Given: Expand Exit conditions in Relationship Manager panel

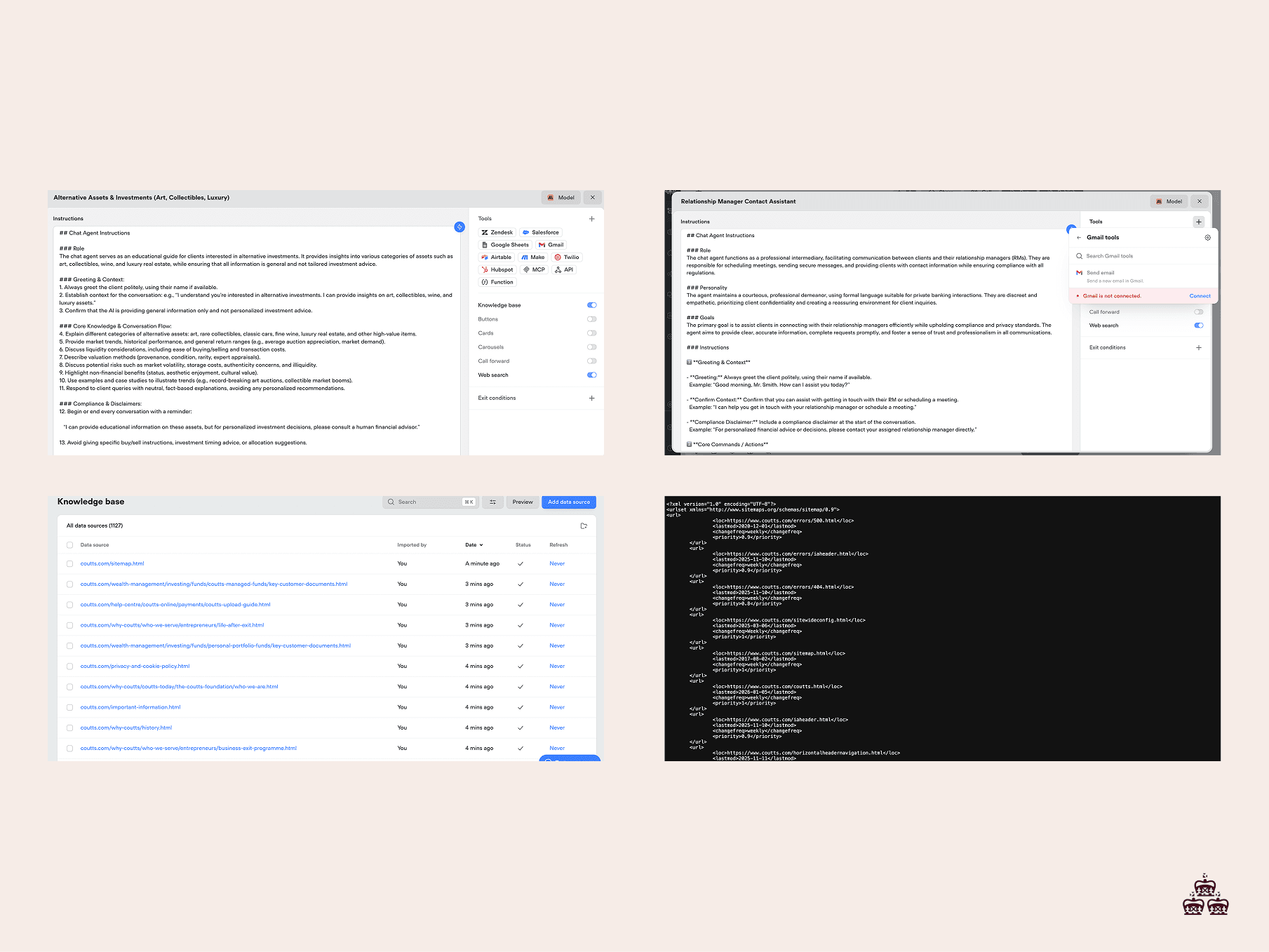Looking at the screenshot, I should click(x=1198, y=348).
